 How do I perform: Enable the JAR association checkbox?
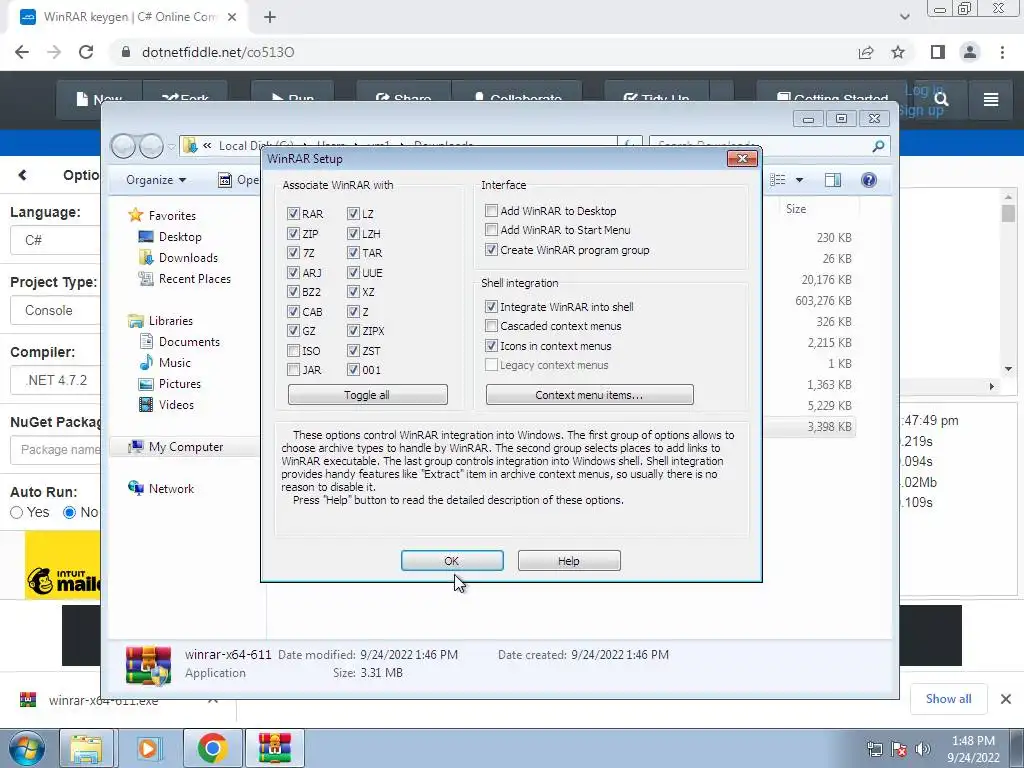coord(293,370)
